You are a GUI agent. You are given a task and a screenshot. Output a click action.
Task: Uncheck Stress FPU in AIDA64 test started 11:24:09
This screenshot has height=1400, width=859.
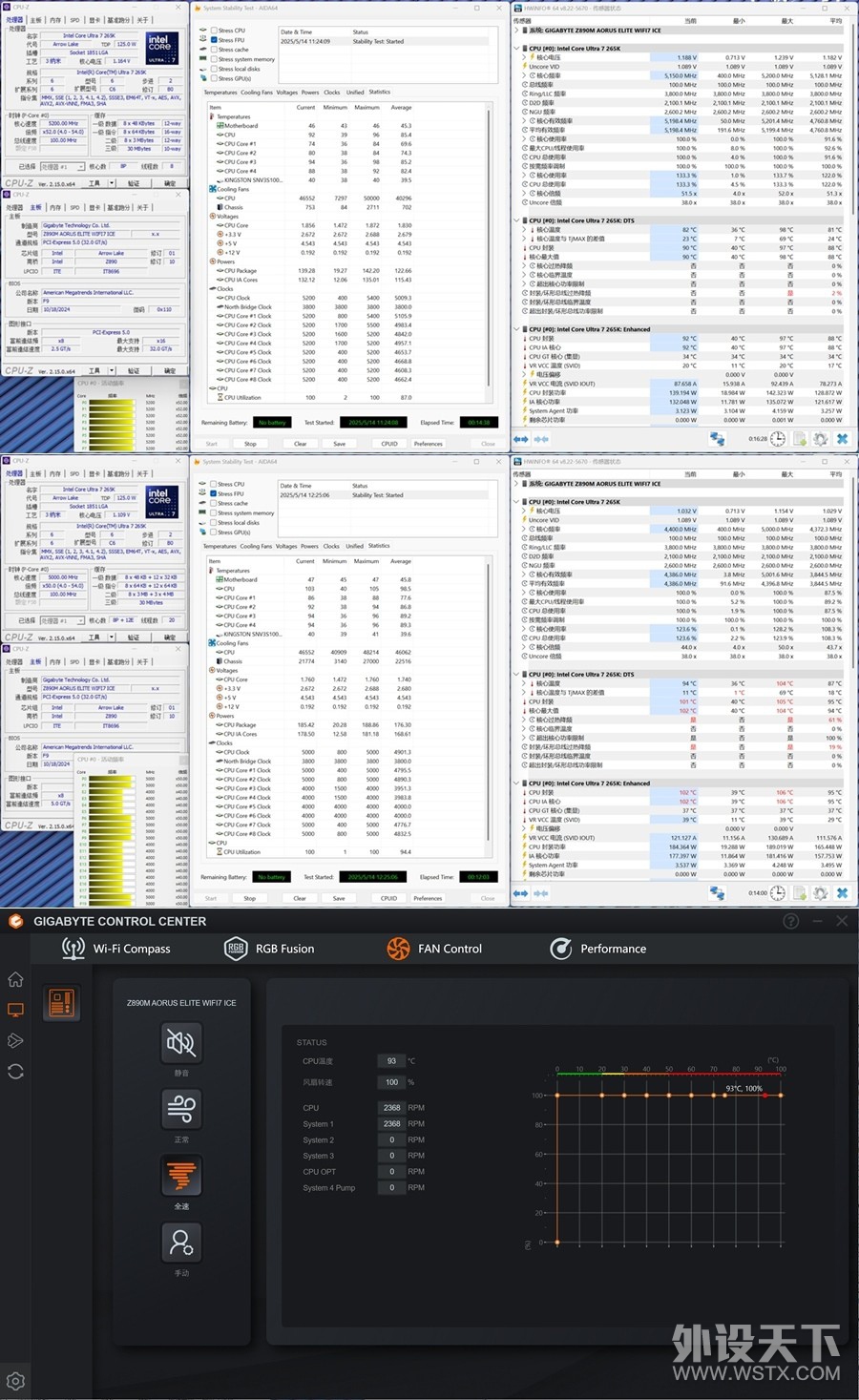click(x=215, y=40)
